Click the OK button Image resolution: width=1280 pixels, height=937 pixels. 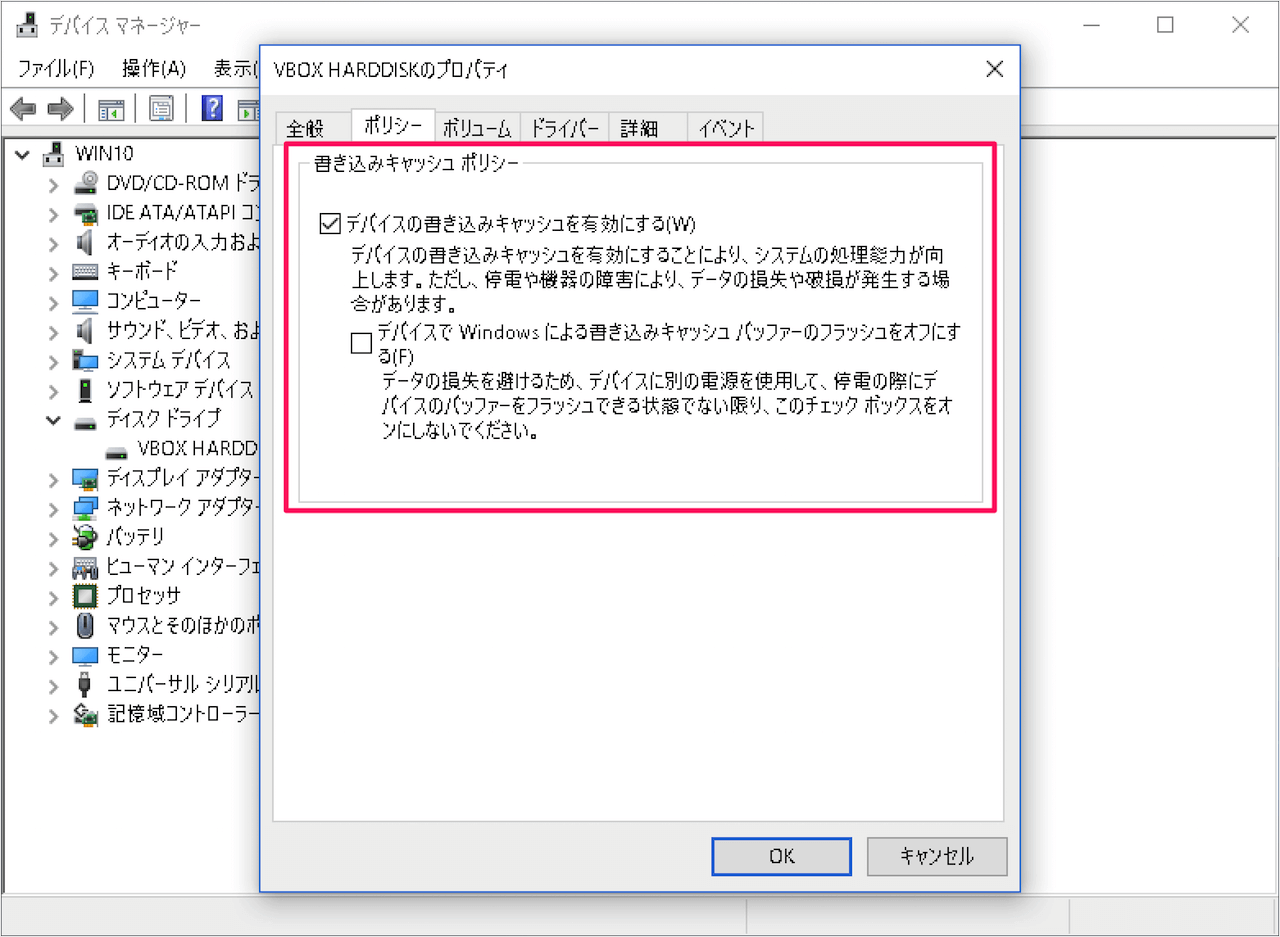pos(782,856)
